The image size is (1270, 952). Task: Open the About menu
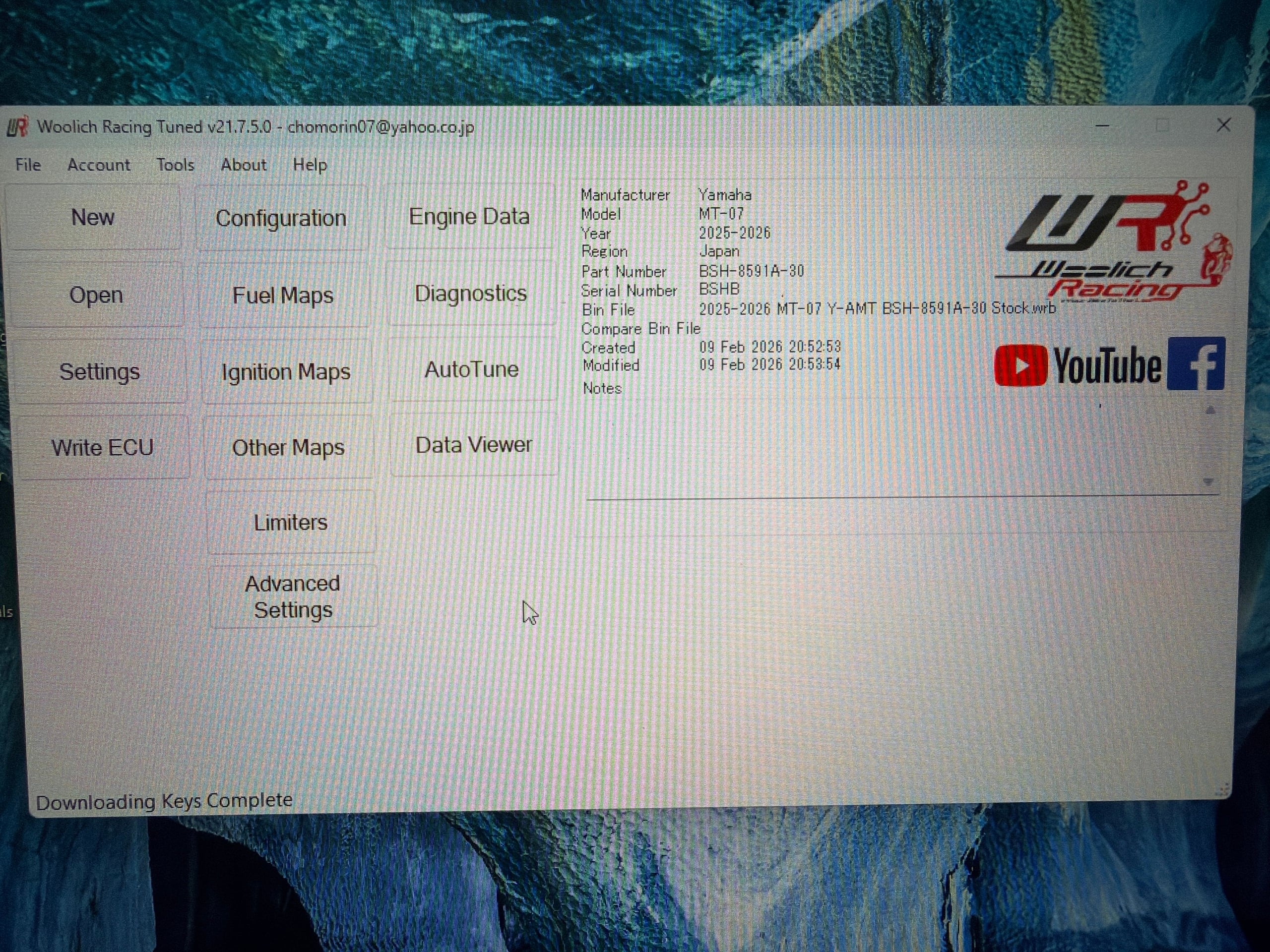(244, 165)
